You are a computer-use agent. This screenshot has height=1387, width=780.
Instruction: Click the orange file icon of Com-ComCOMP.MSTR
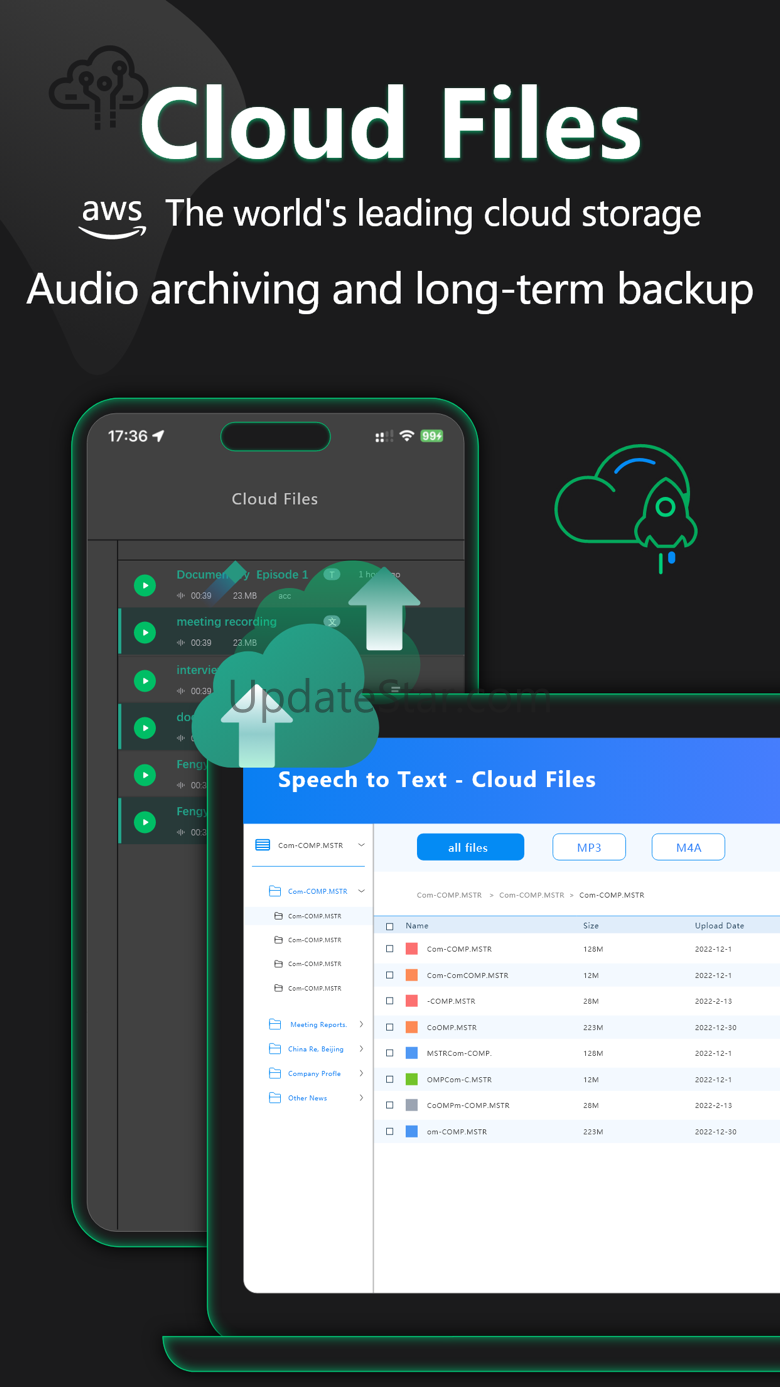pos(412,975)
